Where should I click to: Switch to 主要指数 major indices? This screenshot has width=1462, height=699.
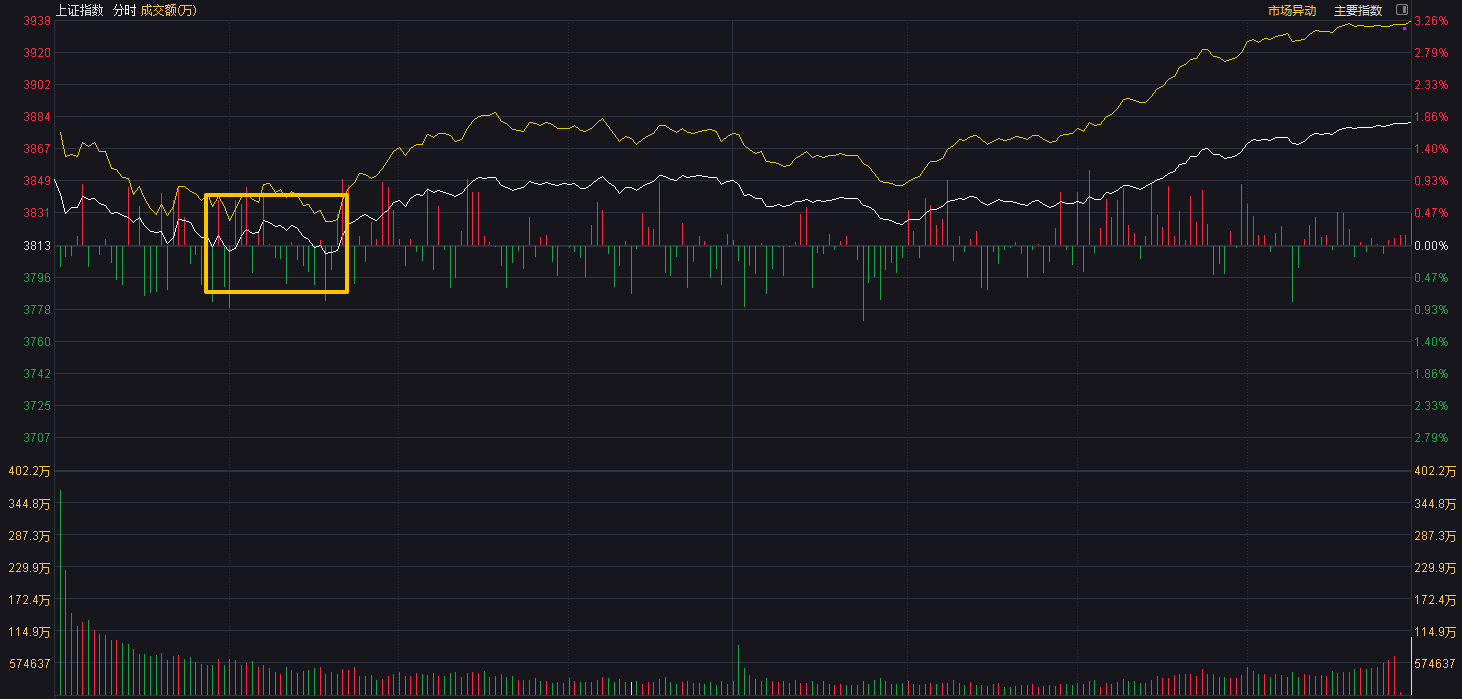(x=1357, y=11)
